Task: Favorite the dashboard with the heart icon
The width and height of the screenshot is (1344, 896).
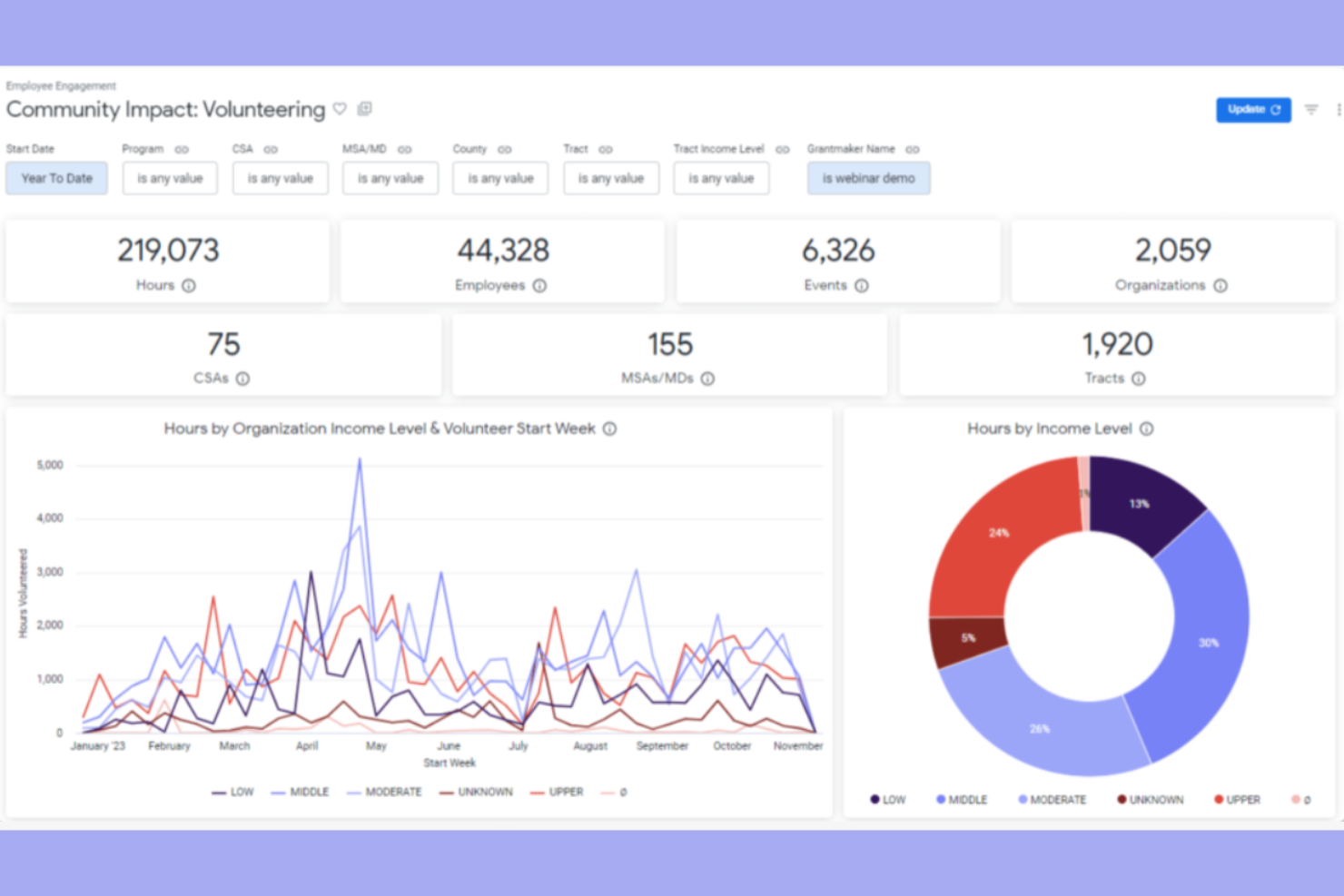Action: click(340, 108)
